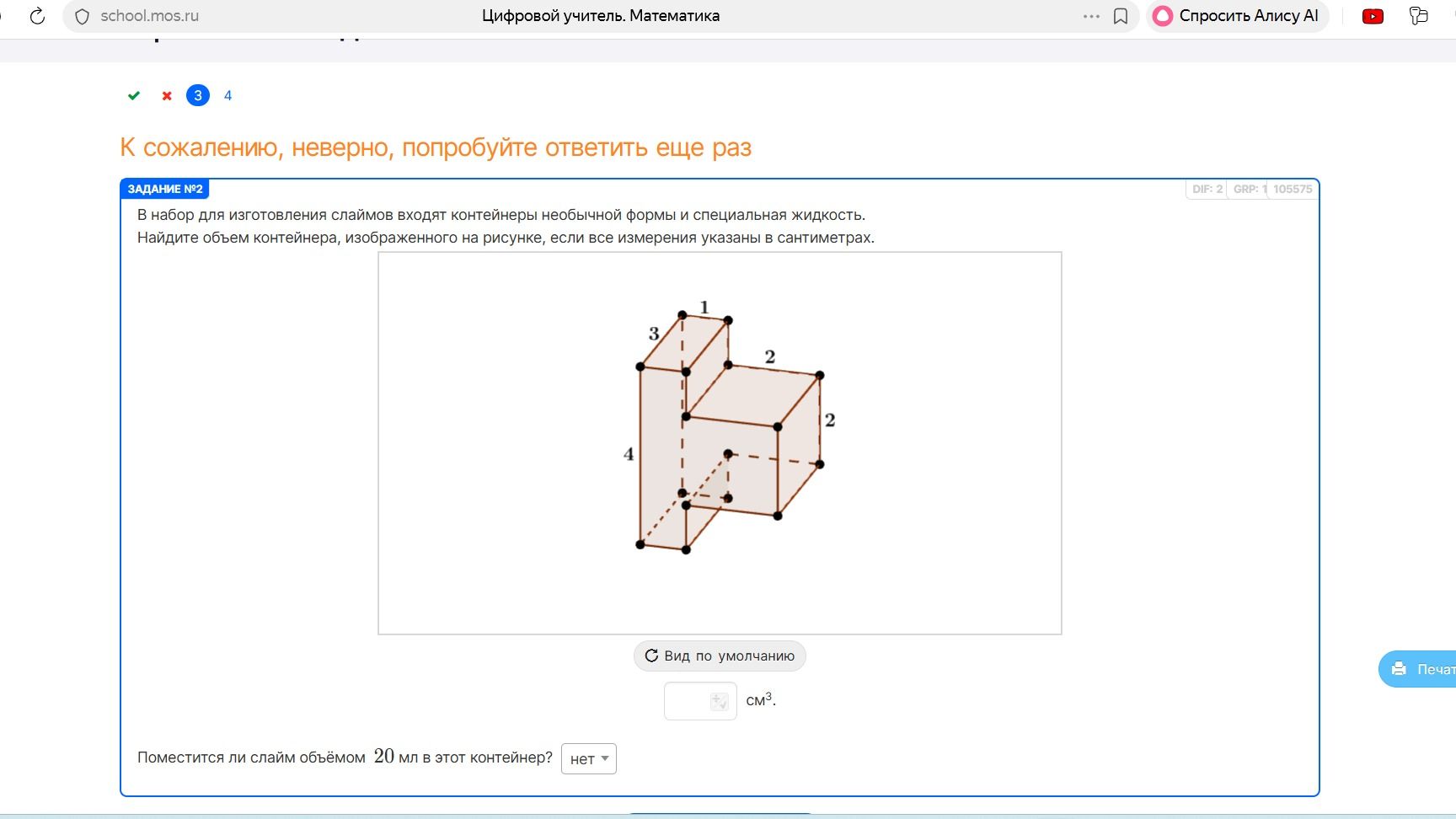Image resolution: width=1456 pixels, height=819 pixels.
Task: Open the YouTube shortcut icon
Action: pos(1373,16)
